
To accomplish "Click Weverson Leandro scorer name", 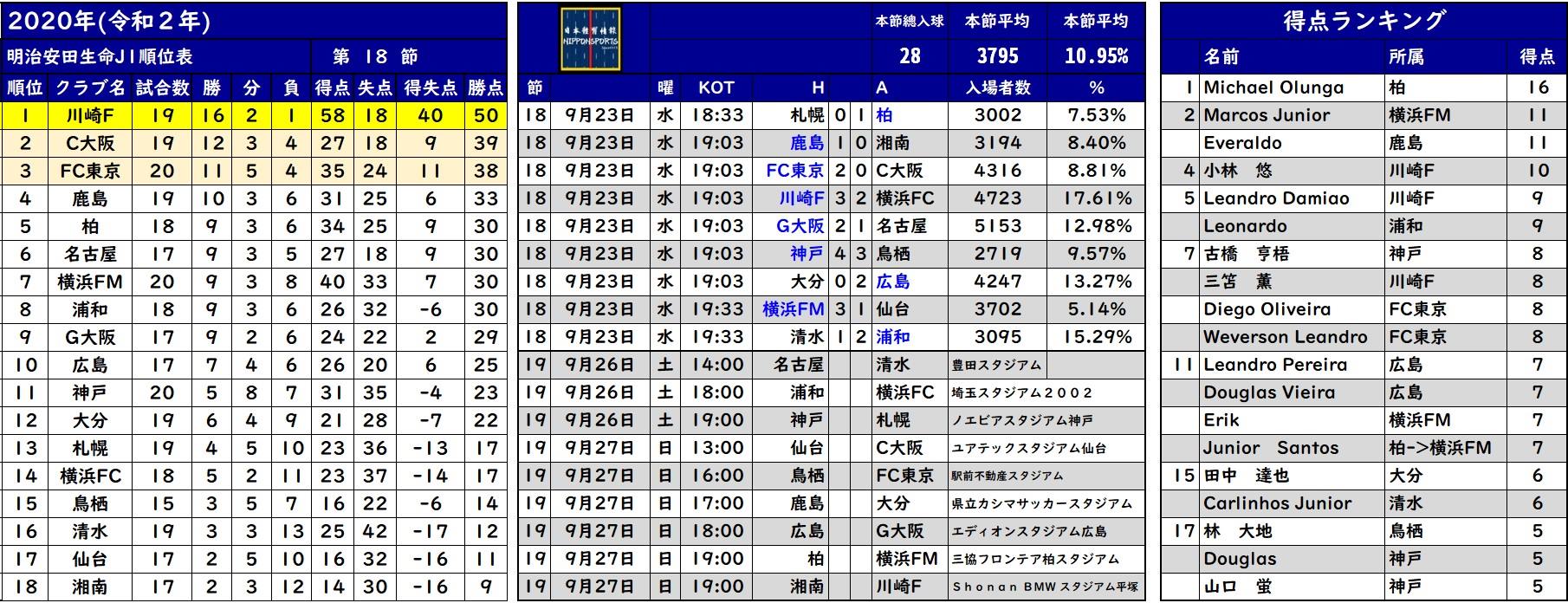I will [x=1286, y=337].
